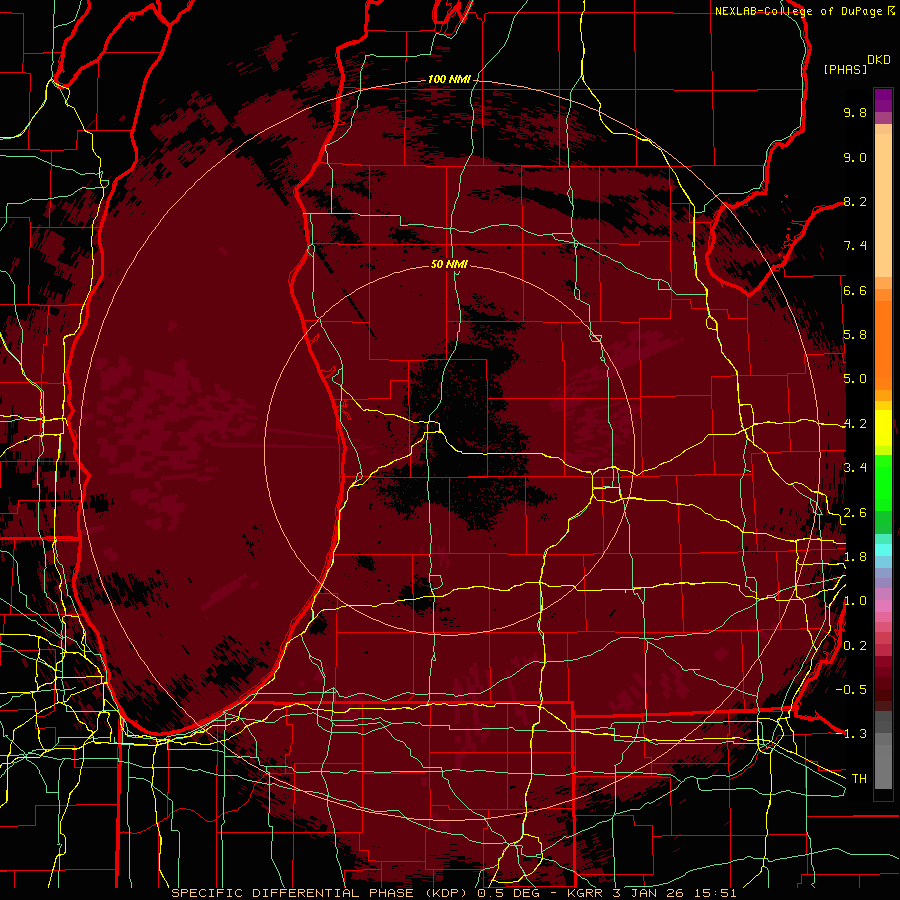Click the 7.4 scale value
This screenshot has height=900, width=900.
tap(855, 246)
